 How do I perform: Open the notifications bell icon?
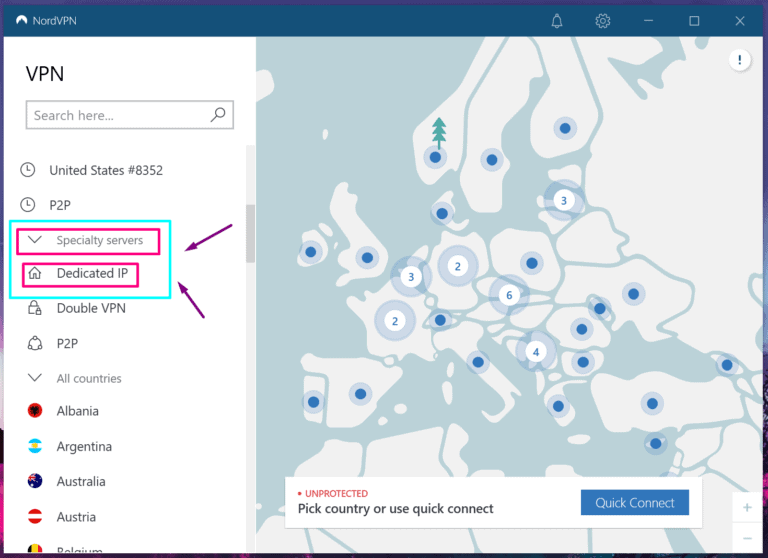[559, 20]
